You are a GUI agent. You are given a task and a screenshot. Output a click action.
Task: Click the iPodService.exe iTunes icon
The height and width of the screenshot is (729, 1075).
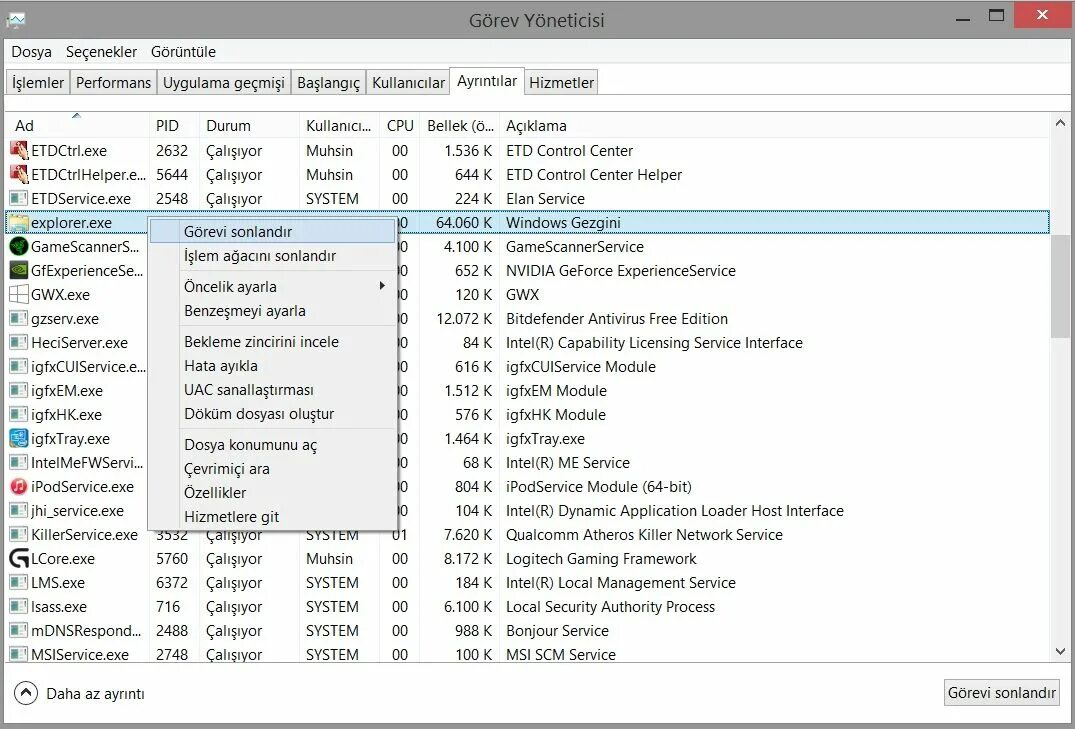(19, 486)
